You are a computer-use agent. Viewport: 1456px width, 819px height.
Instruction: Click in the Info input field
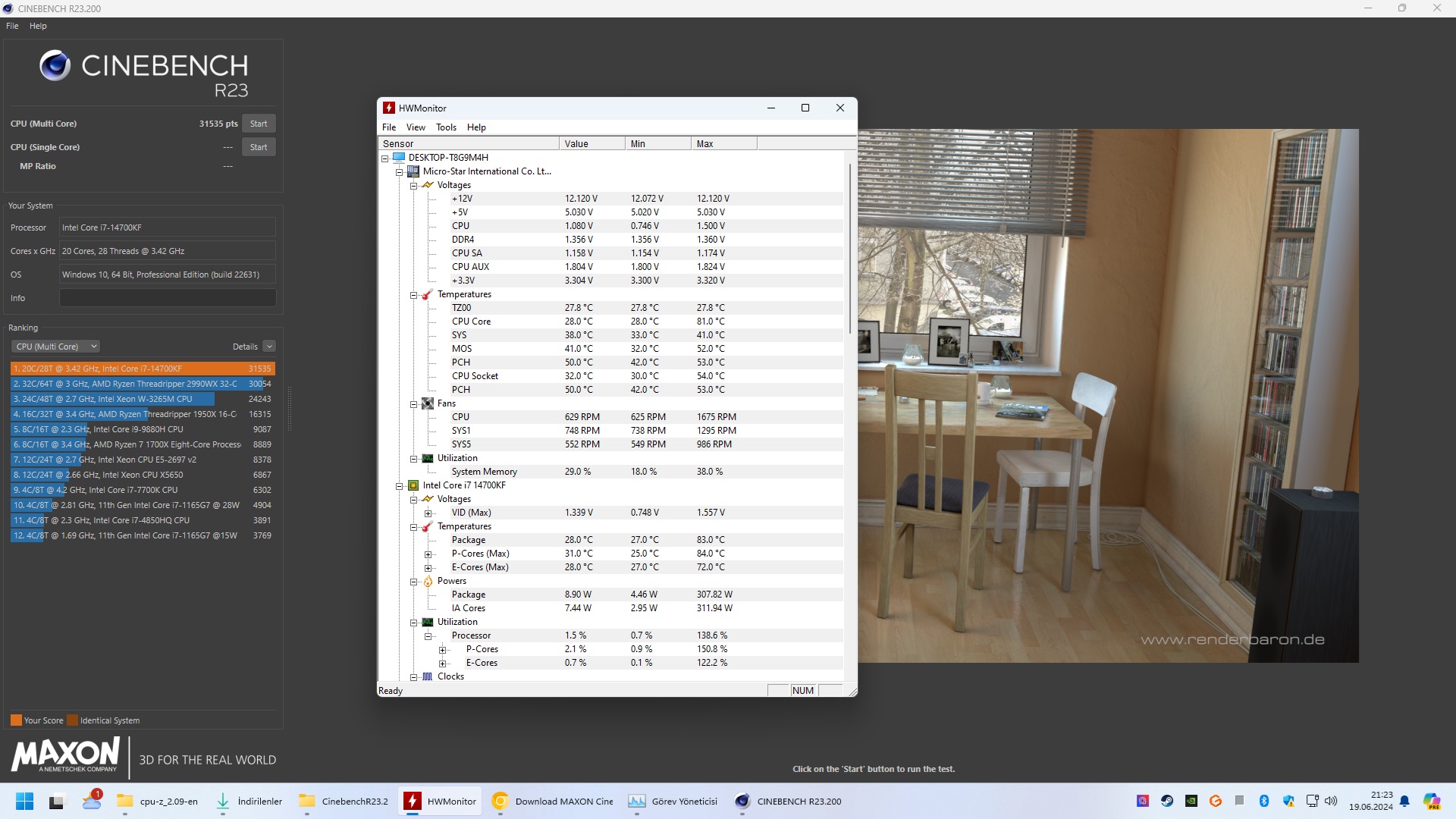pos(168,298)
